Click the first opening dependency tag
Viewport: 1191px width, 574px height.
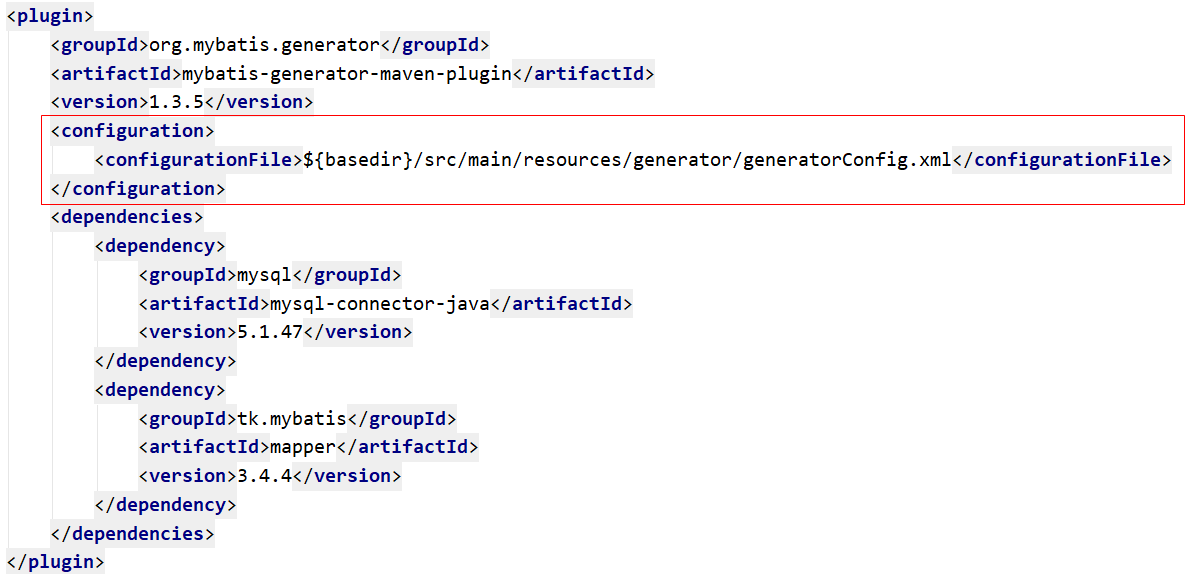point(160,246)
